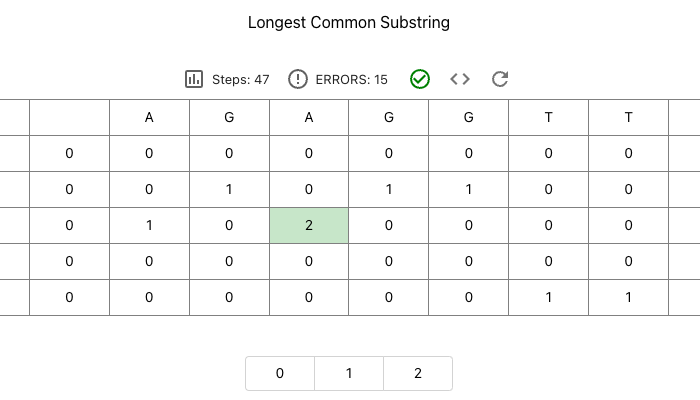Viewport: 700px width, 400px height.
Task: Click the third G column header
Action: point(469,117)
